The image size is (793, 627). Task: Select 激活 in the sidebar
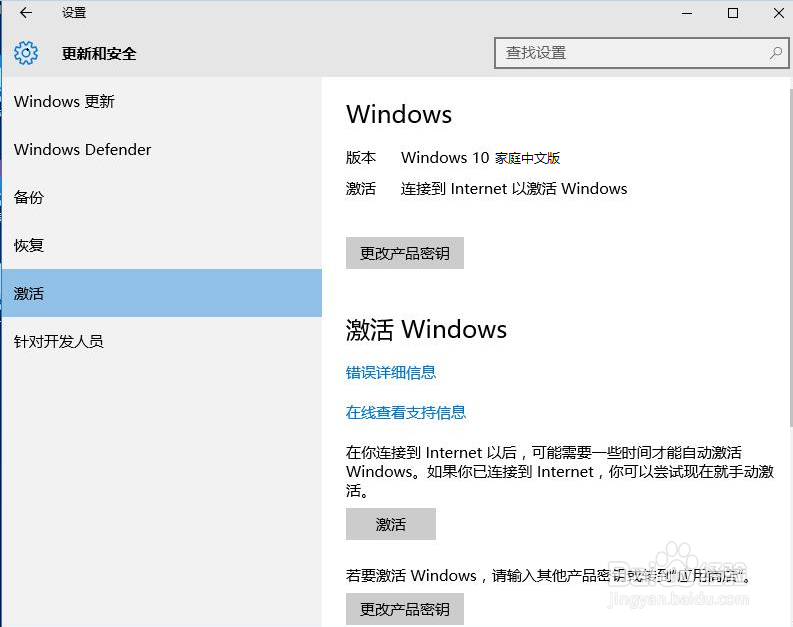pyautogui.click(x=162, y=293)
